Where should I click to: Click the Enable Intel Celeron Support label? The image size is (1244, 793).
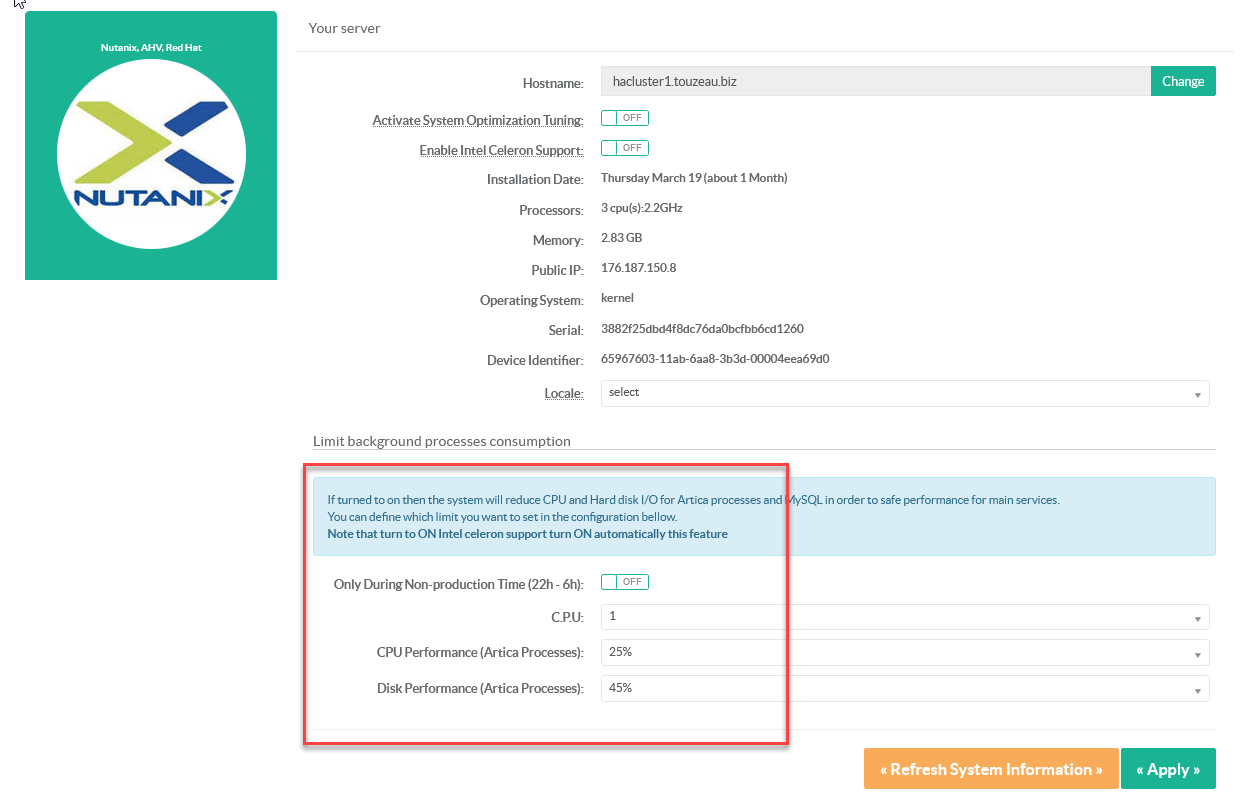500,151
